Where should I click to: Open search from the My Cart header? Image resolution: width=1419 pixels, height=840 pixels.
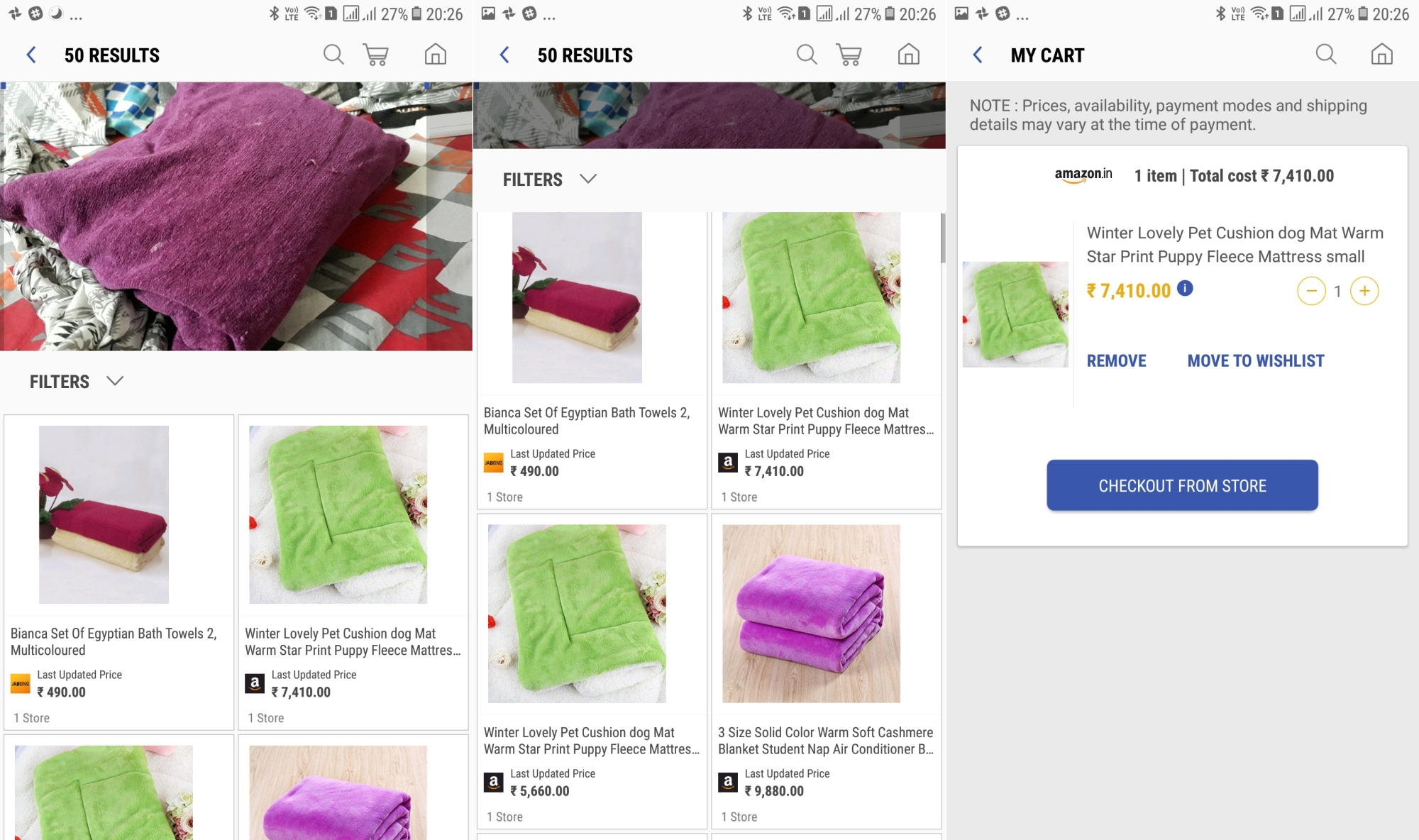[1325, 55]
